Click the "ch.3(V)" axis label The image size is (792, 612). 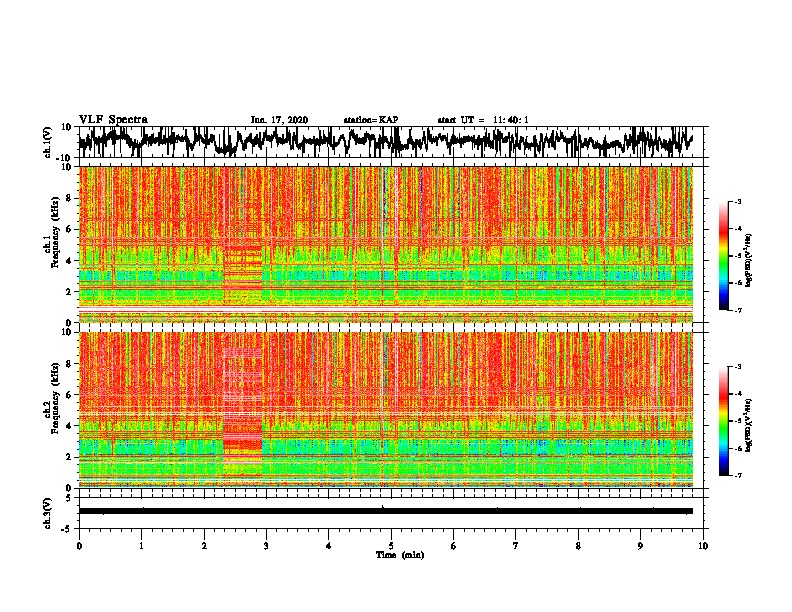(48, 514)
